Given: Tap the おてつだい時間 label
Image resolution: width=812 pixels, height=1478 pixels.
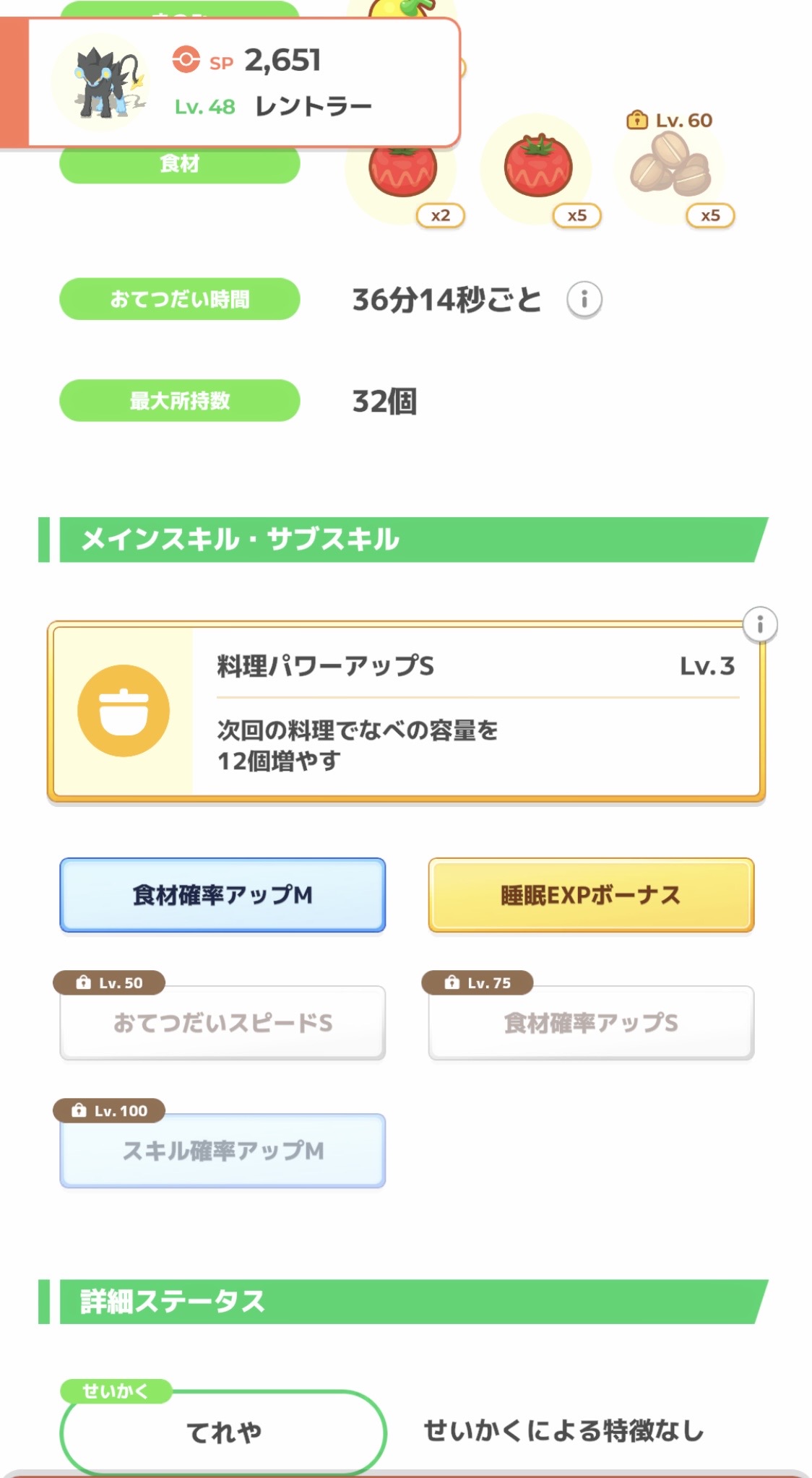Looking at the screenshot, I should coord(179,299).
